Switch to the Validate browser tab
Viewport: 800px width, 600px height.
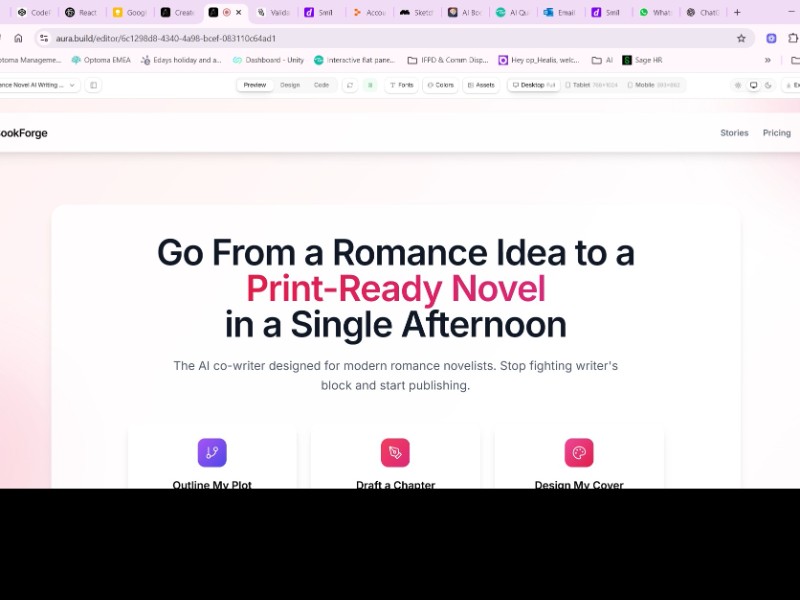(273, 12)
